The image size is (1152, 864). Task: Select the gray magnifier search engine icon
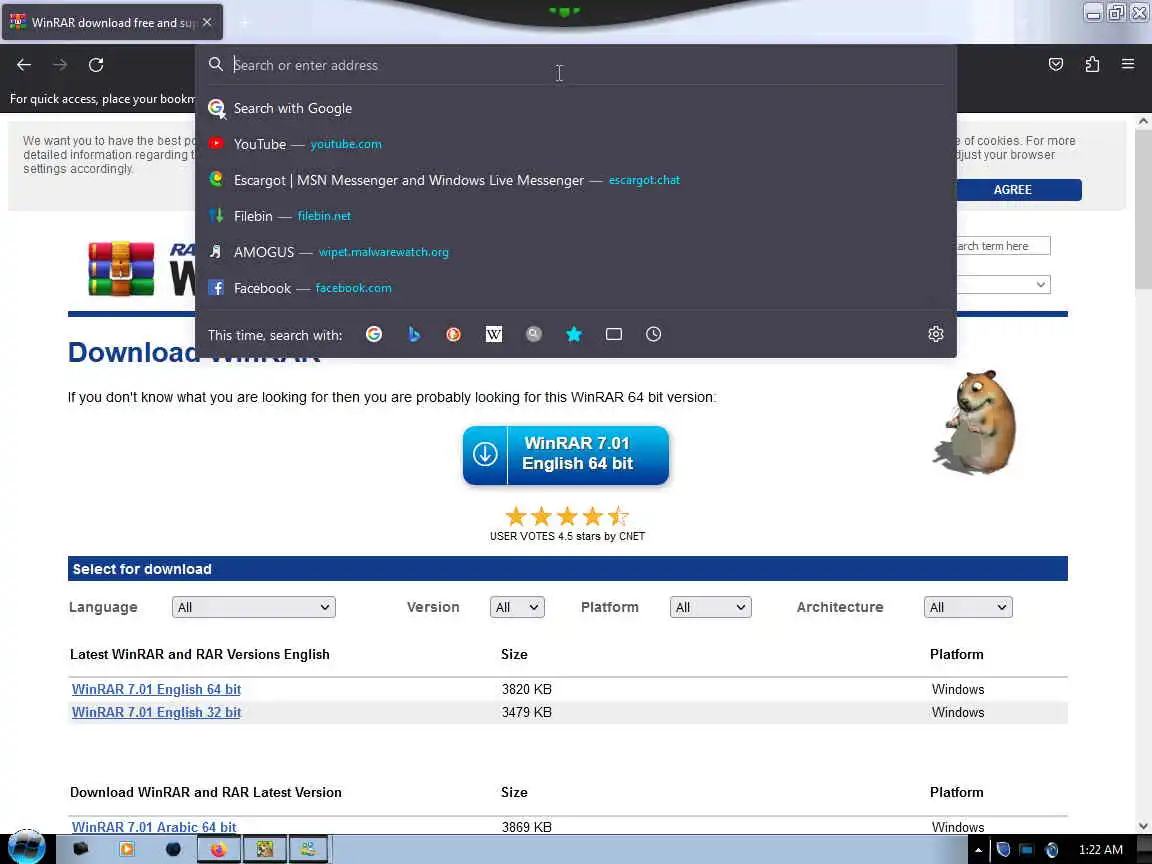[x=533, y=334]
